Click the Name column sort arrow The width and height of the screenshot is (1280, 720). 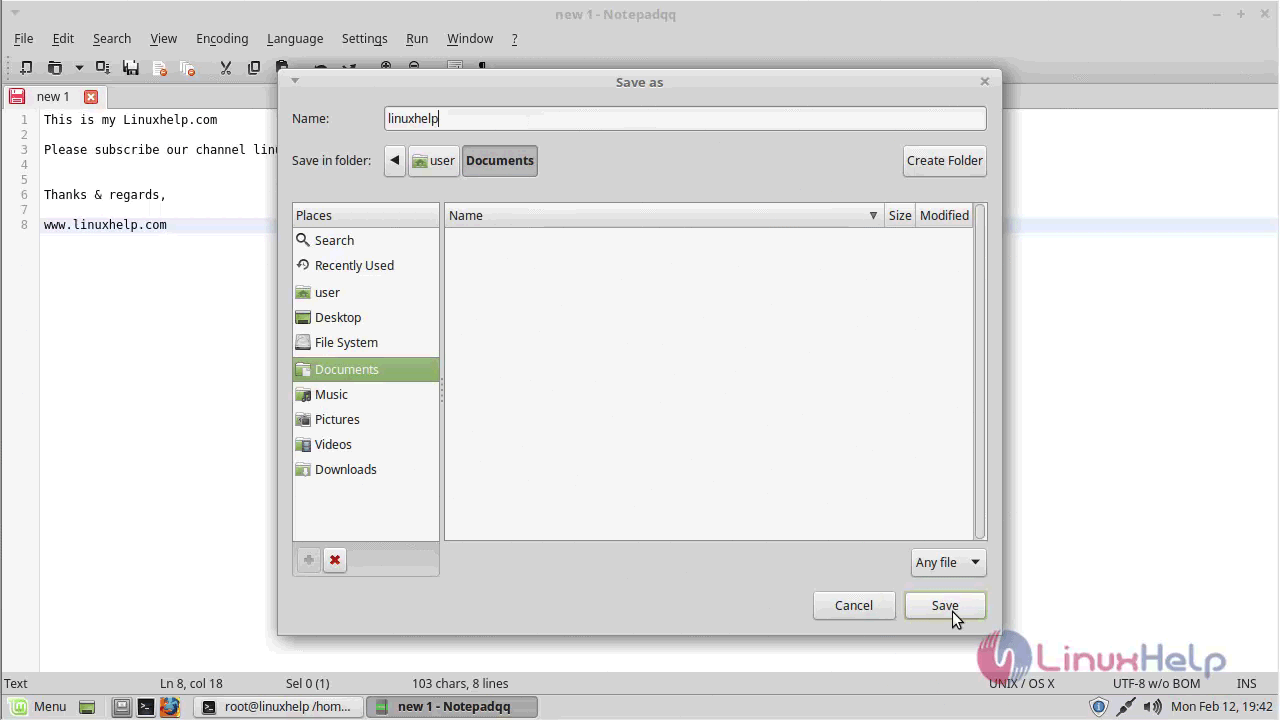point(873,215)
